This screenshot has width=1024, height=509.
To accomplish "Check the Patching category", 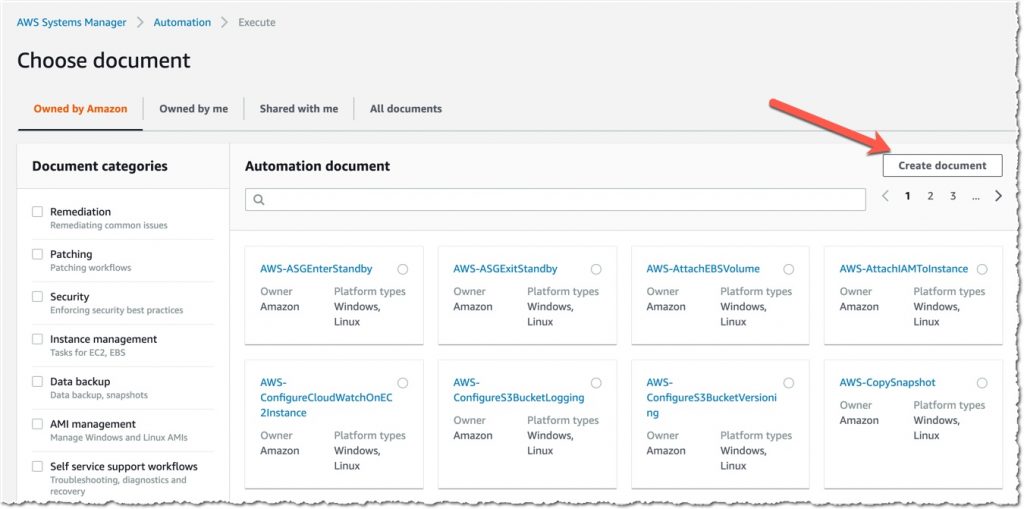I will [37, 254].
